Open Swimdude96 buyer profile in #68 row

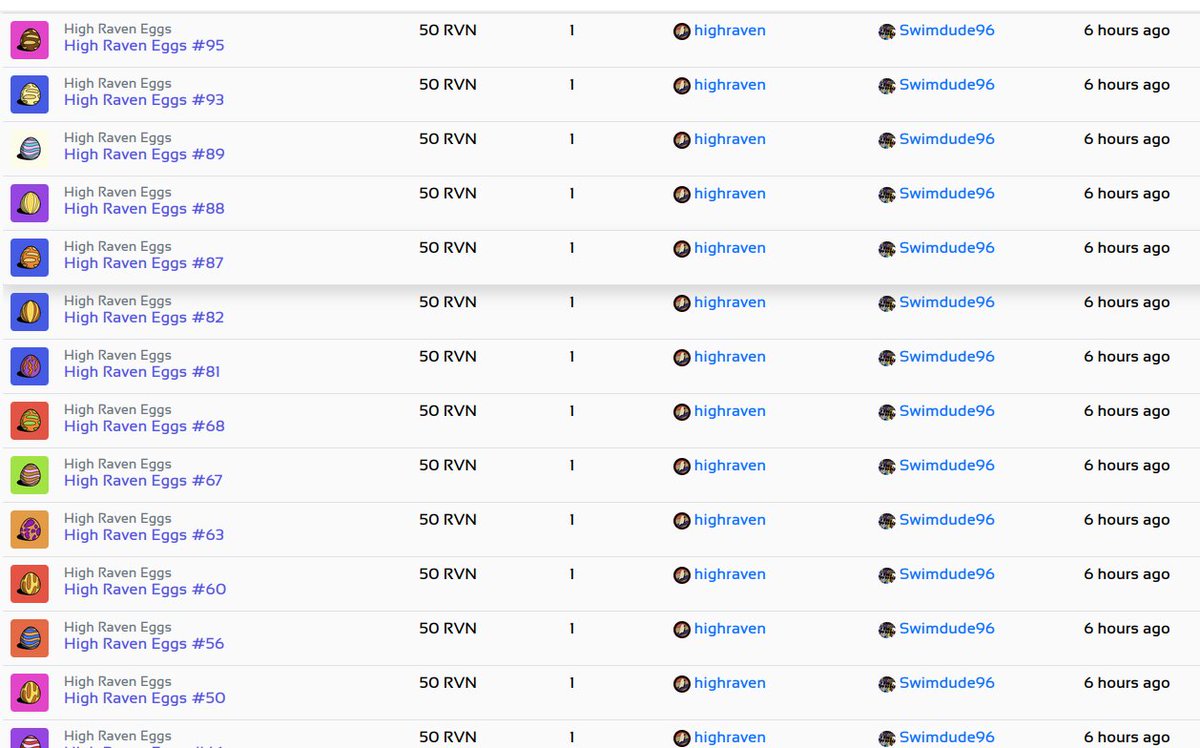click(x=947, y=411)
